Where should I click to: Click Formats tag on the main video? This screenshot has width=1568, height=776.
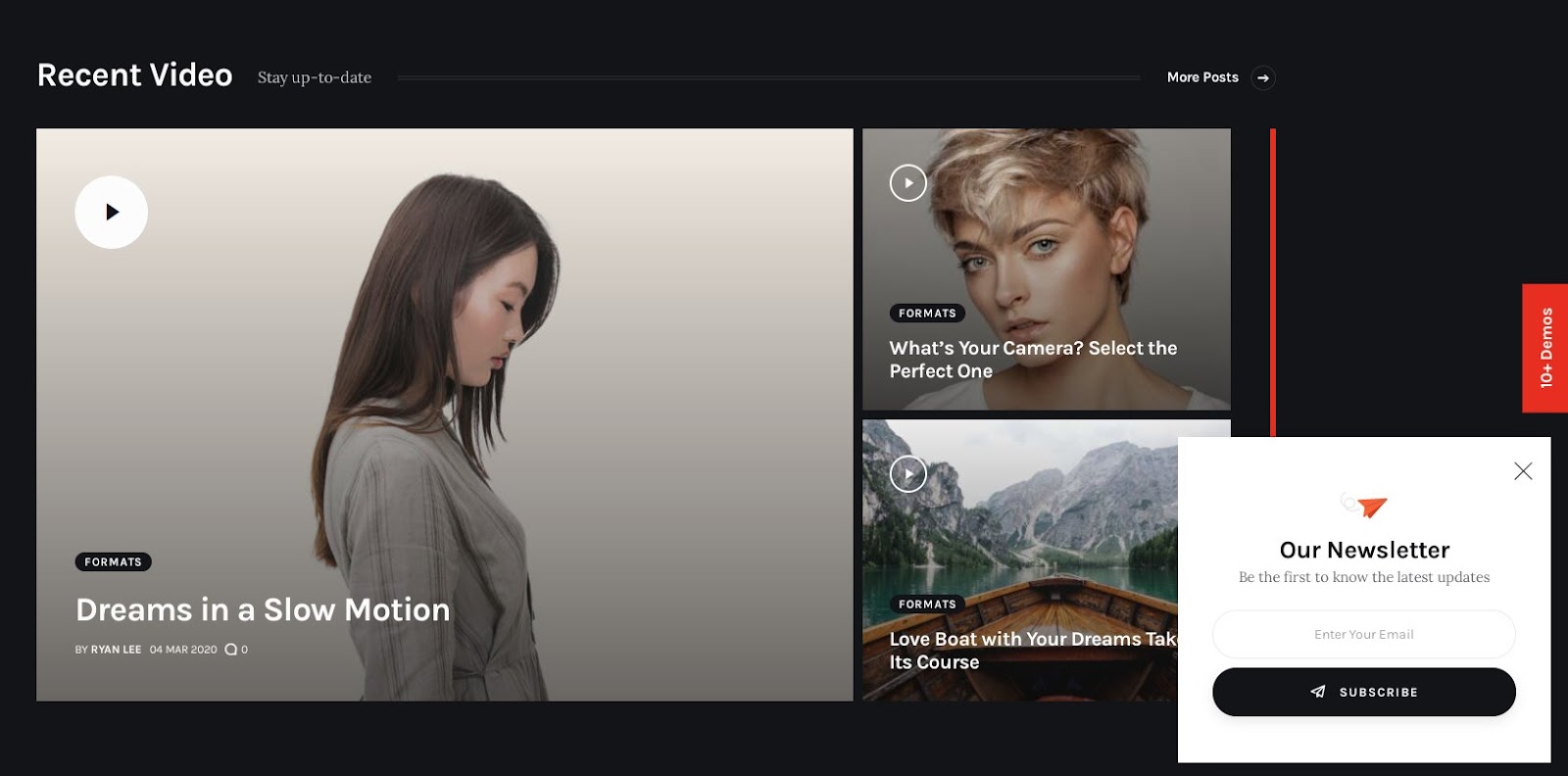pos(113,562)
